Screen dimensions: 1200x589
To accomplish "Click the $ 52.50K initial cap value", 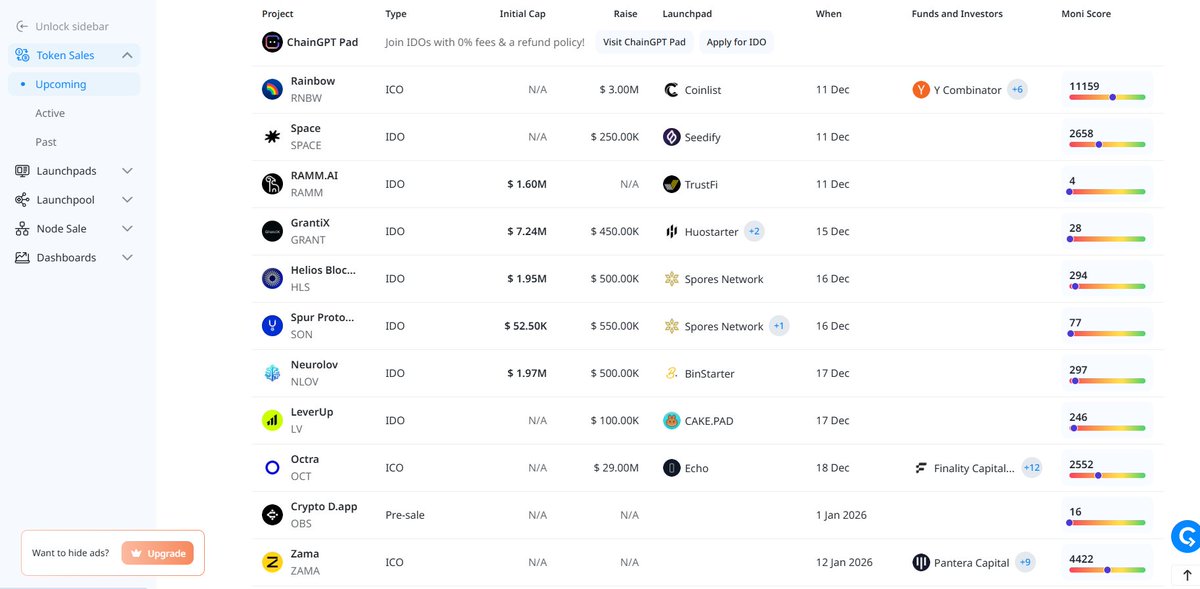I will click(525, 326).
